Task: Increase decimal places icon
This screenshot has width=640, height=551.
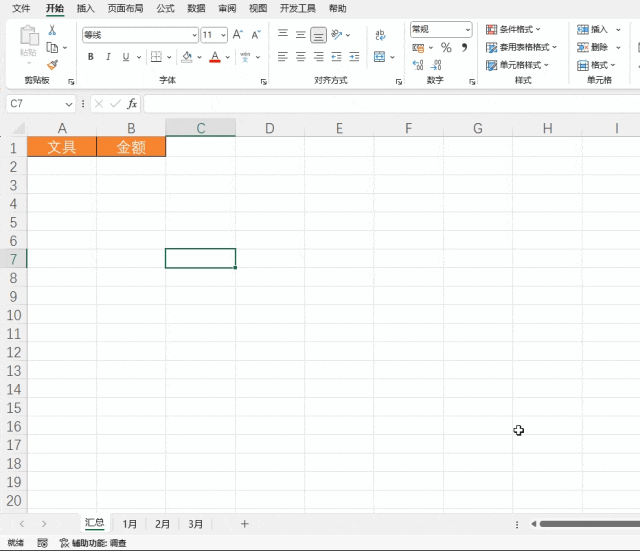Action: coord(418,65)
